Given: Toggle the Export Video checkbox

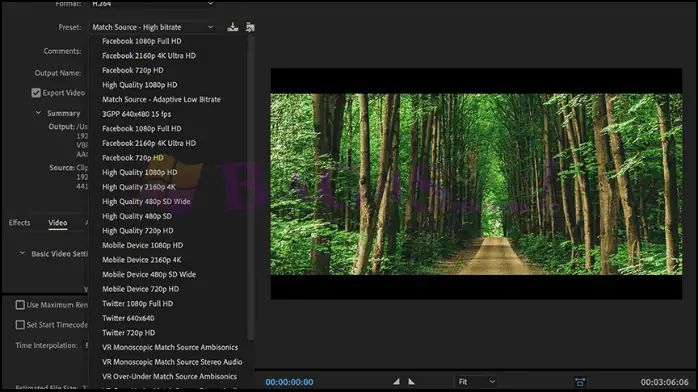Looking at the screenshot, I should [36, 93].
